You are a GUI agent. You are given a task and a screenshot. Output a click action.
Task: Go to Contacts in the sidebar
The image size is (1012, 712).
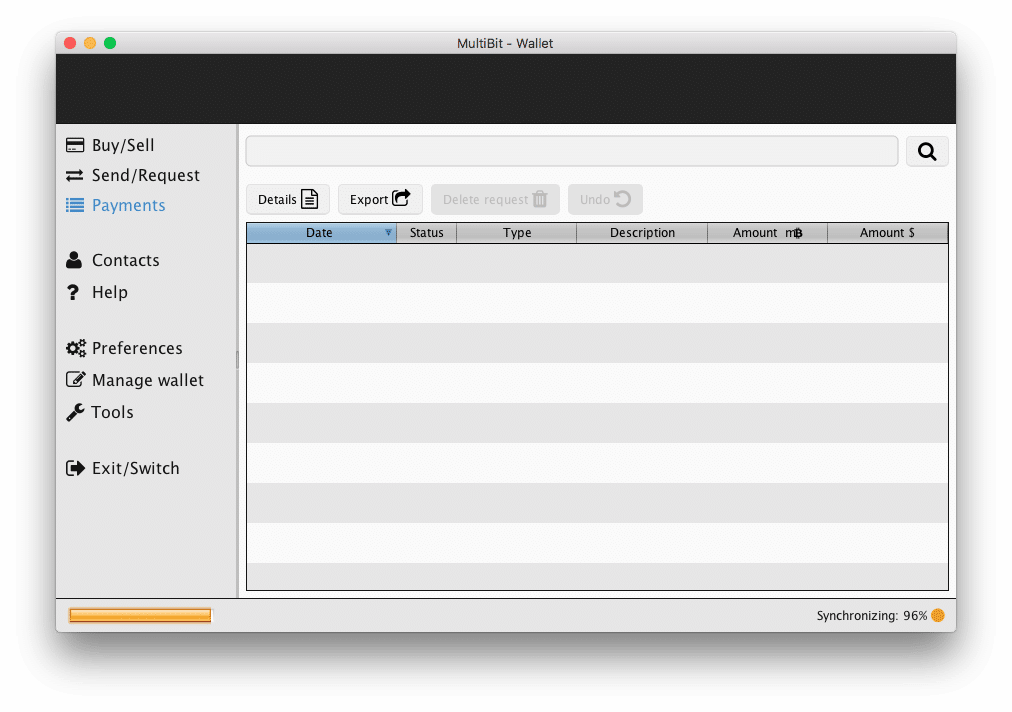click(113, 260)
